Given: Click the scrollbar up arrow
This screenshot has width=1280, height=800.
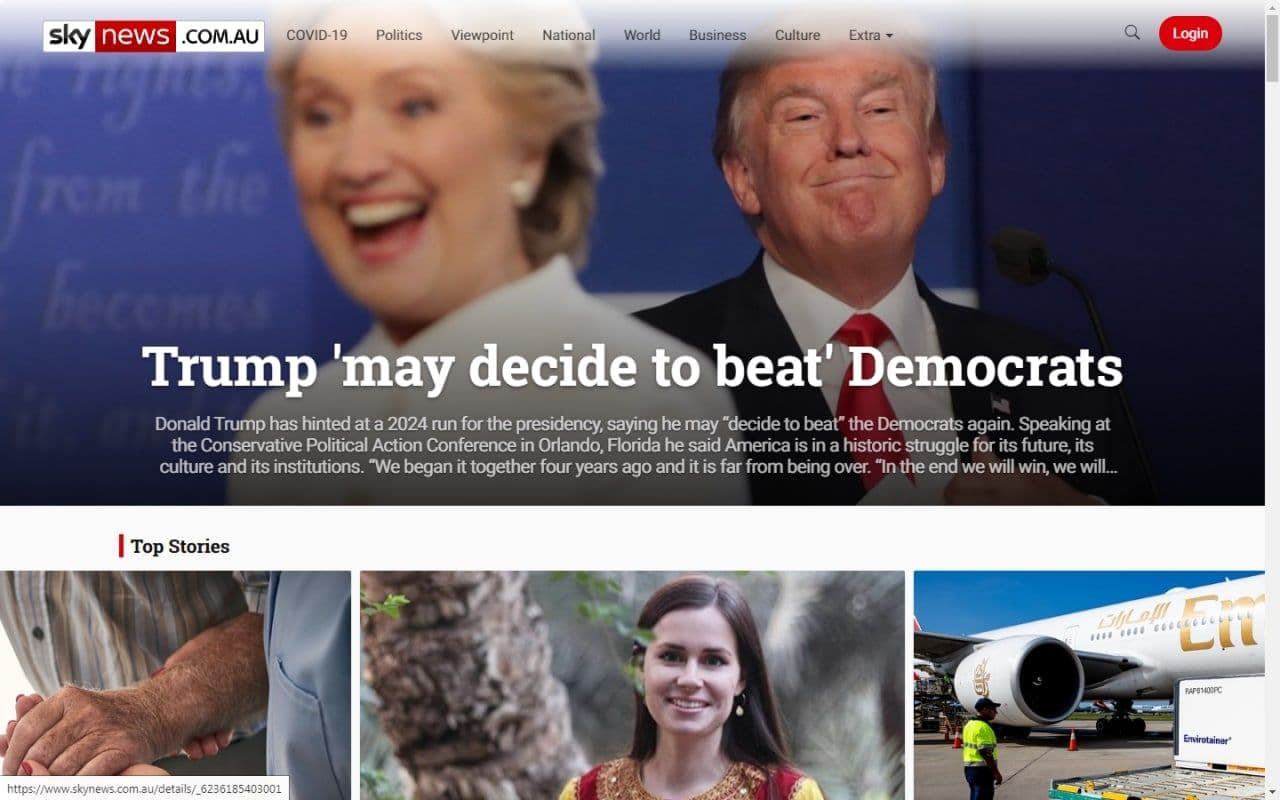Looking at the screenshot, I should tap(1272, 8).
